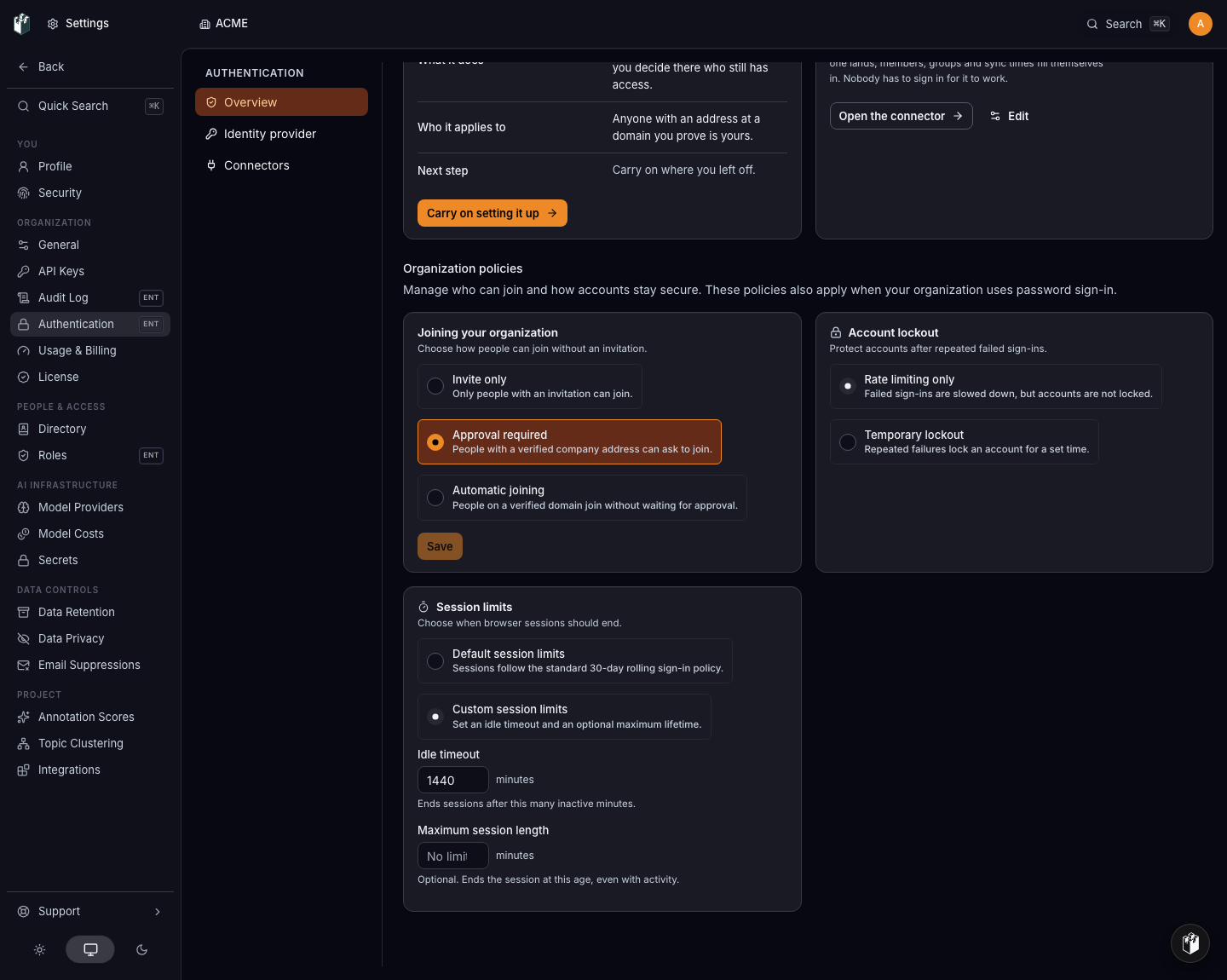Viewport: 1227px width, 980px height.
Task: Click the Idle timeout minutes field
Action: point(452,780)
